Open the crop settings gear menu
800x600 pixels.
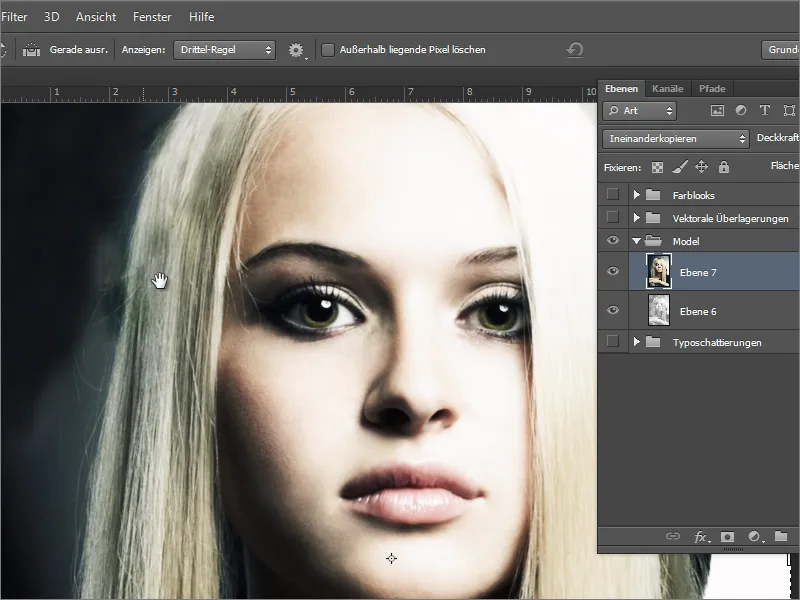296,50
